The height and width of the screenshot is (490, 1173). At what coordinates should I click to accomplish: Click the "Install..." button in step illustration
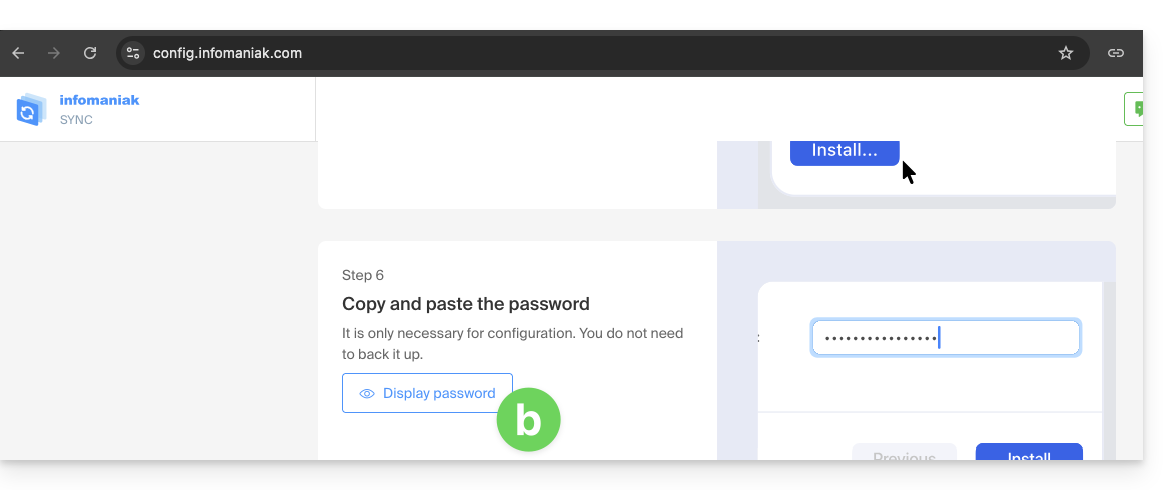click(844, 150)
